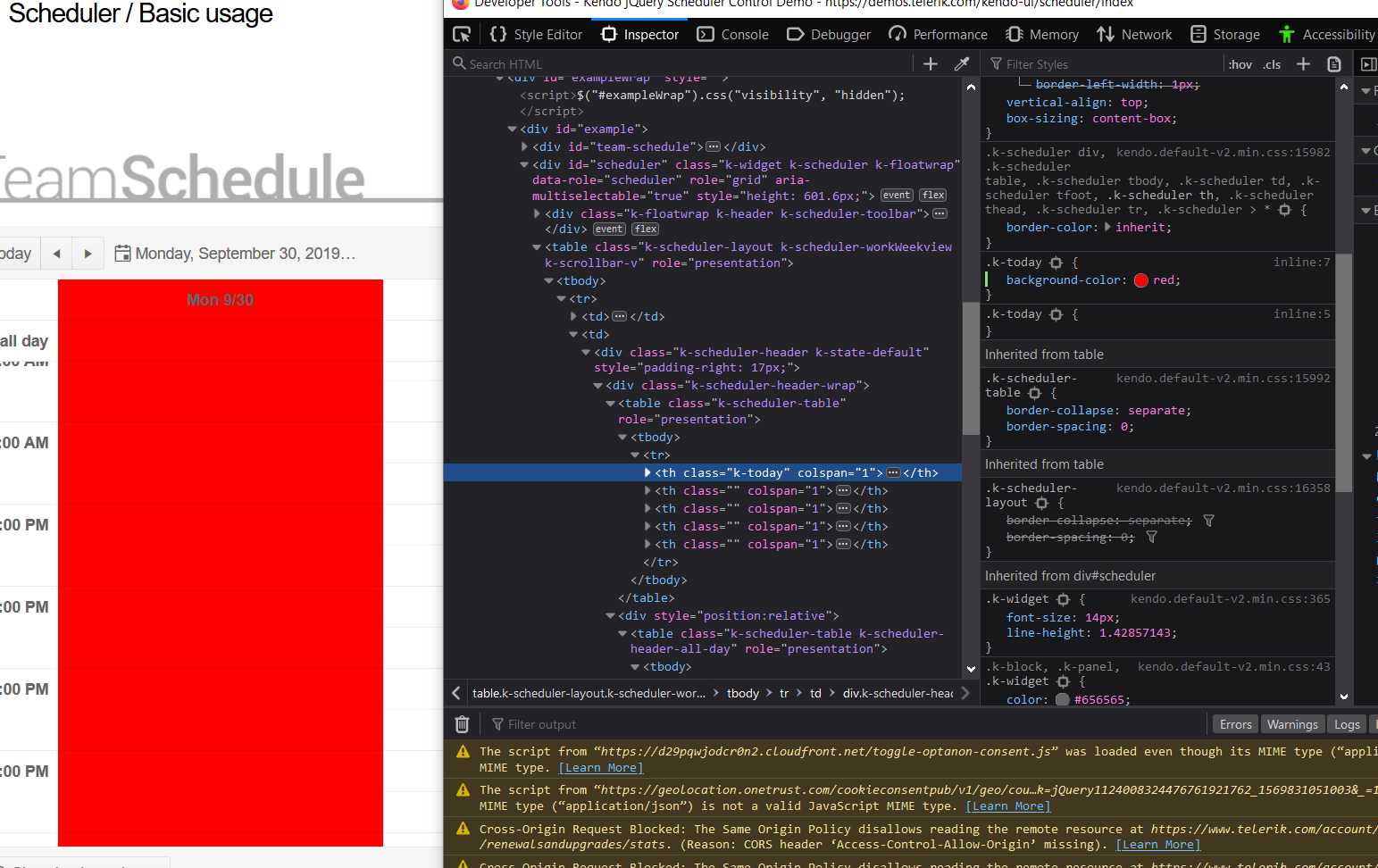Switch to the Inspector tab
The width and height of the screenshot is (1378, 868).
click(x=640, y=34)
